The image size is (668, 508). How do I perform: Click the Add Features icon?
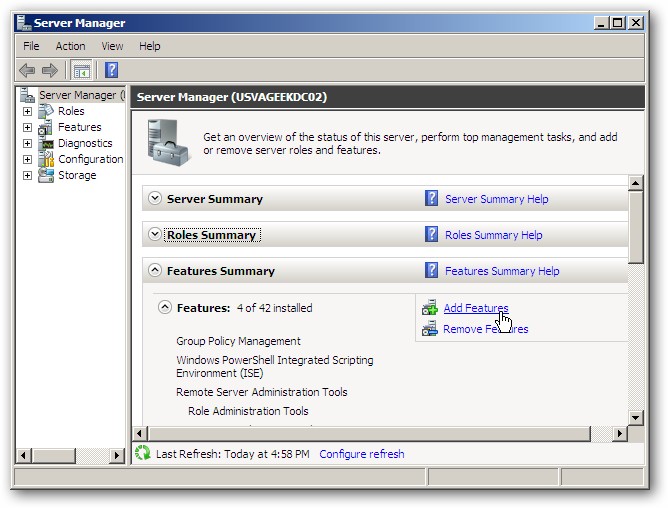pyautogui.click(x=429, y=307)
